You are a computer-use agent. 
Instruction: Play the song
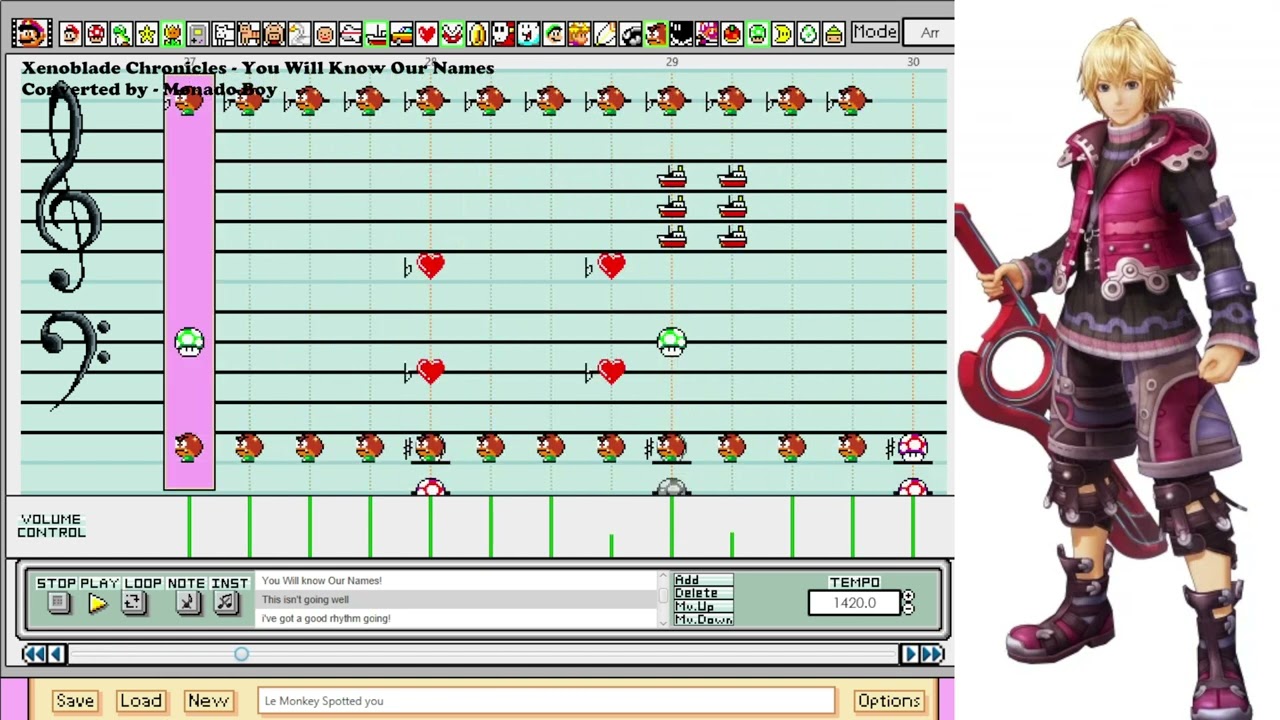point(97,603)
